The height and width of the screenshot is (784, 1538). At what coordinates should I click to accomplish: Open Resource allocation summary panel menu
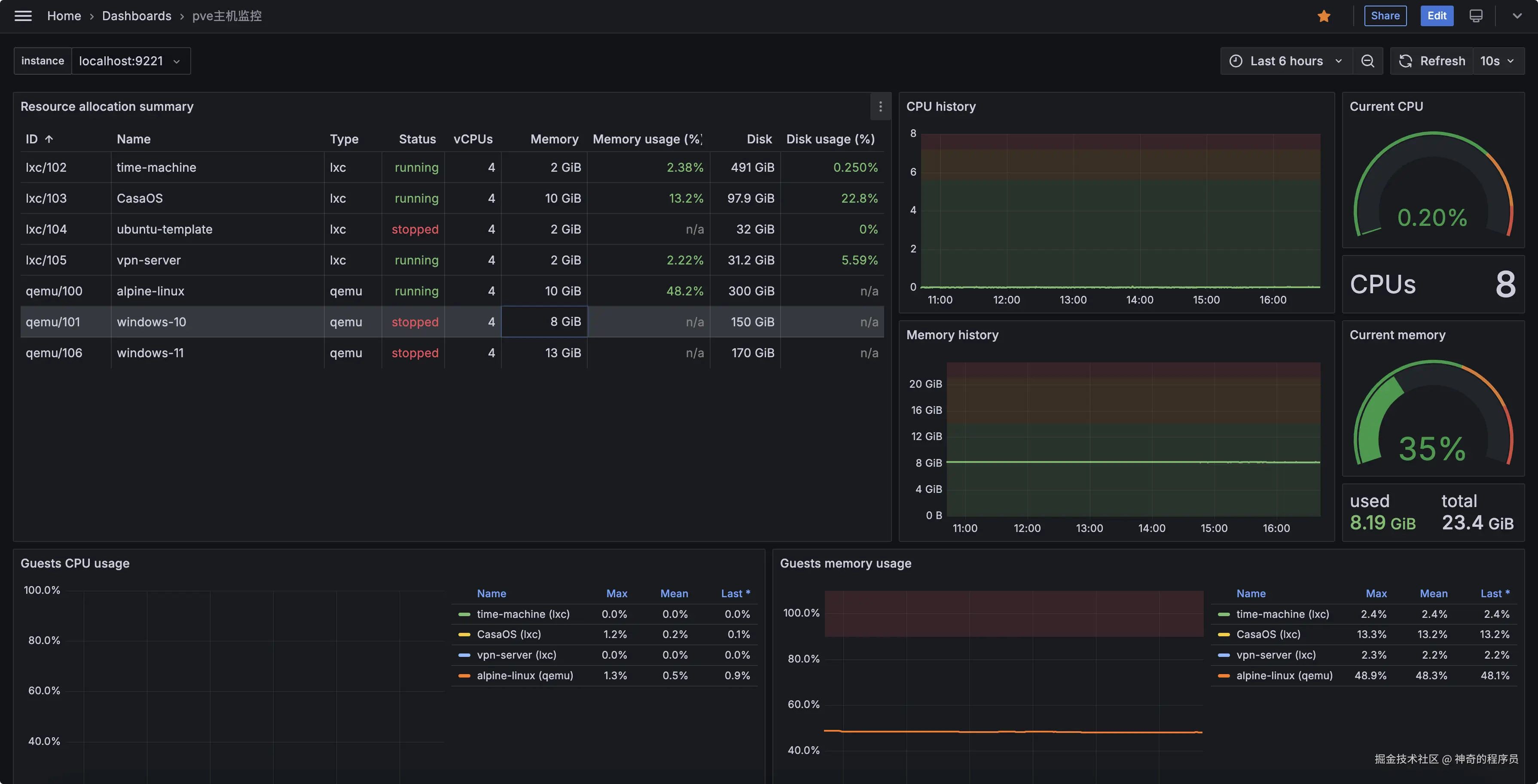[880, 107]
